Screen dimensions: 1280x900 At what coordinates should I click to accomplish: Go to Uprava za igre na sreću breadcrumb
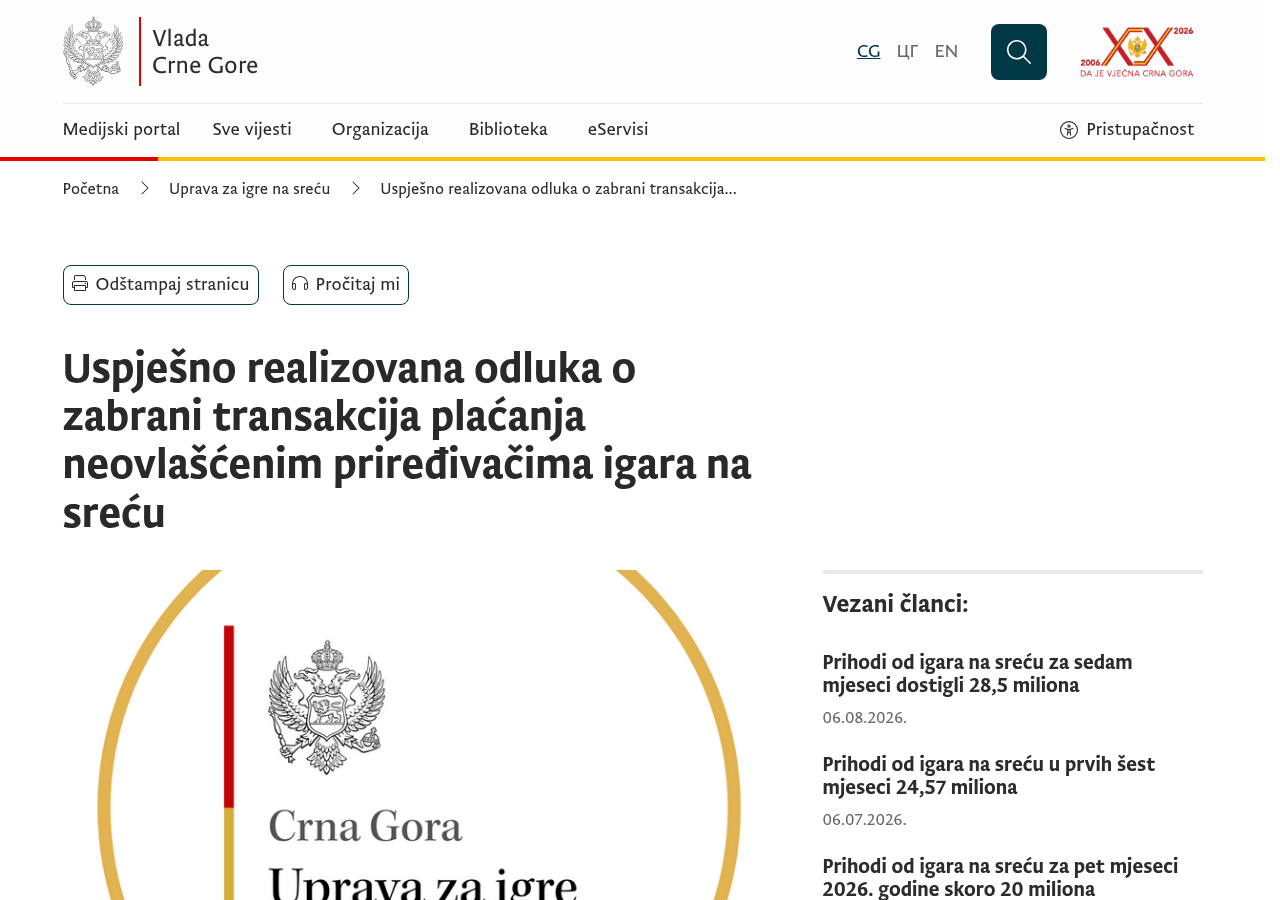(x=249, y=188)
